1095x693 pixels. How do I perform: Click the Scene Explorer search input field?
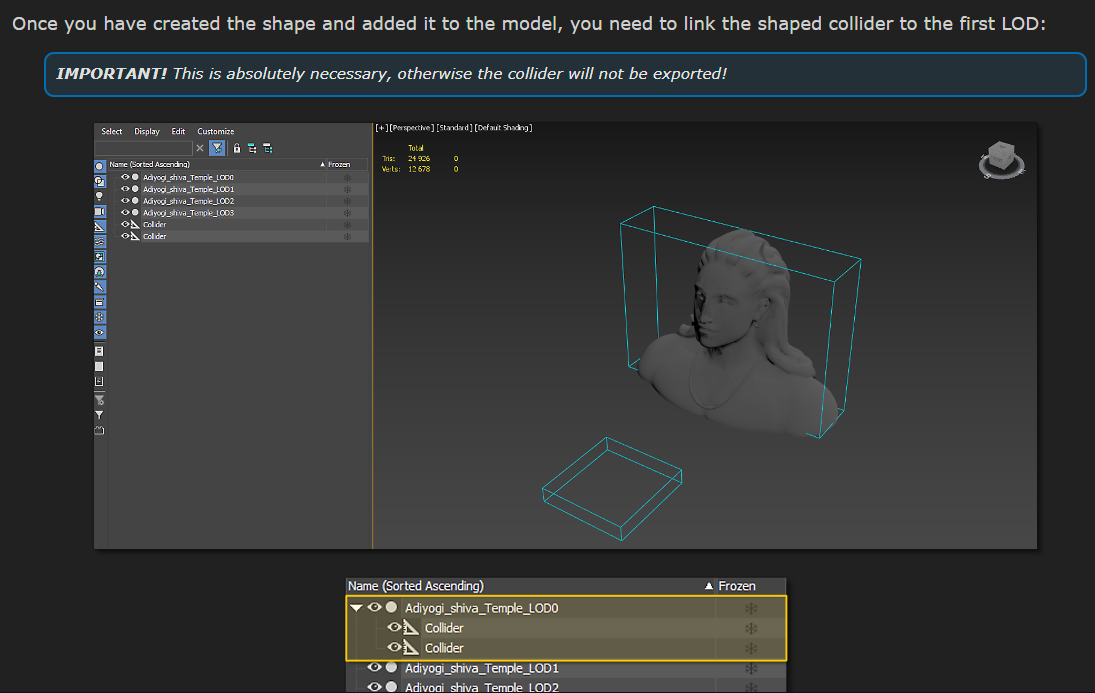[143, 148]
